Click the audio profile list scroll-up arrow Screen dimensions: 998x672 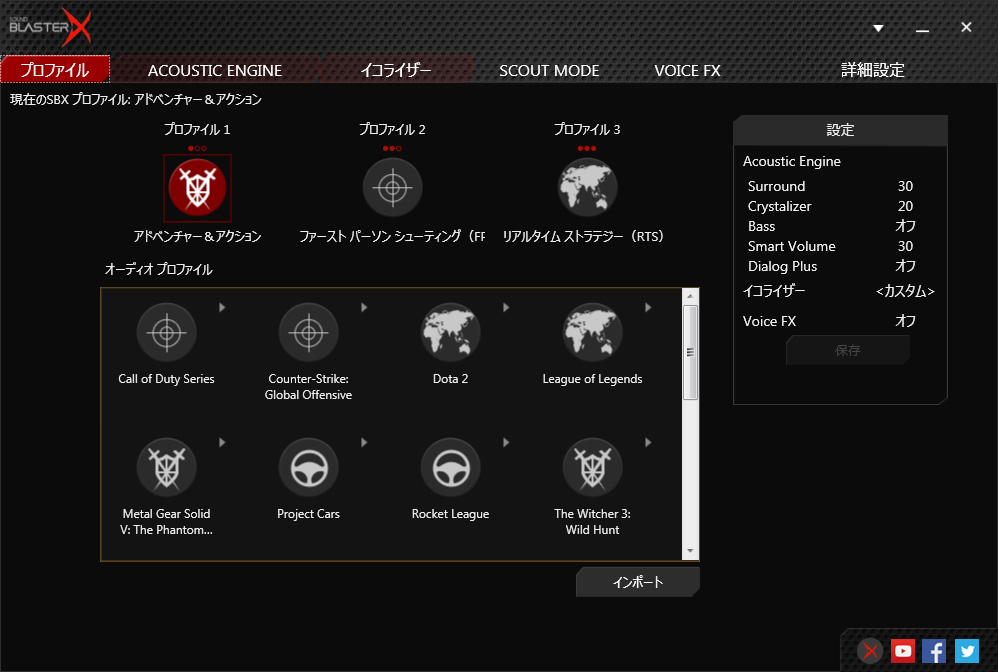coord(690,296)
